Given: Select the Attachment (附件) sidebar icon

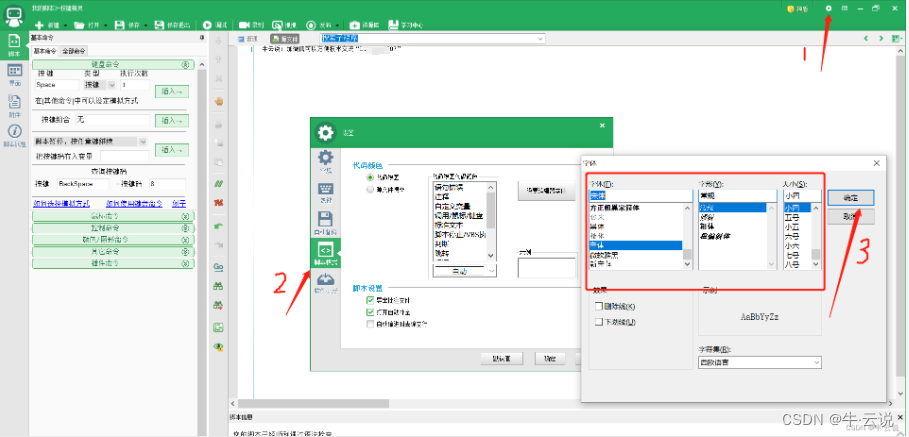Looking at the screenshot, I should coord(14,105).
